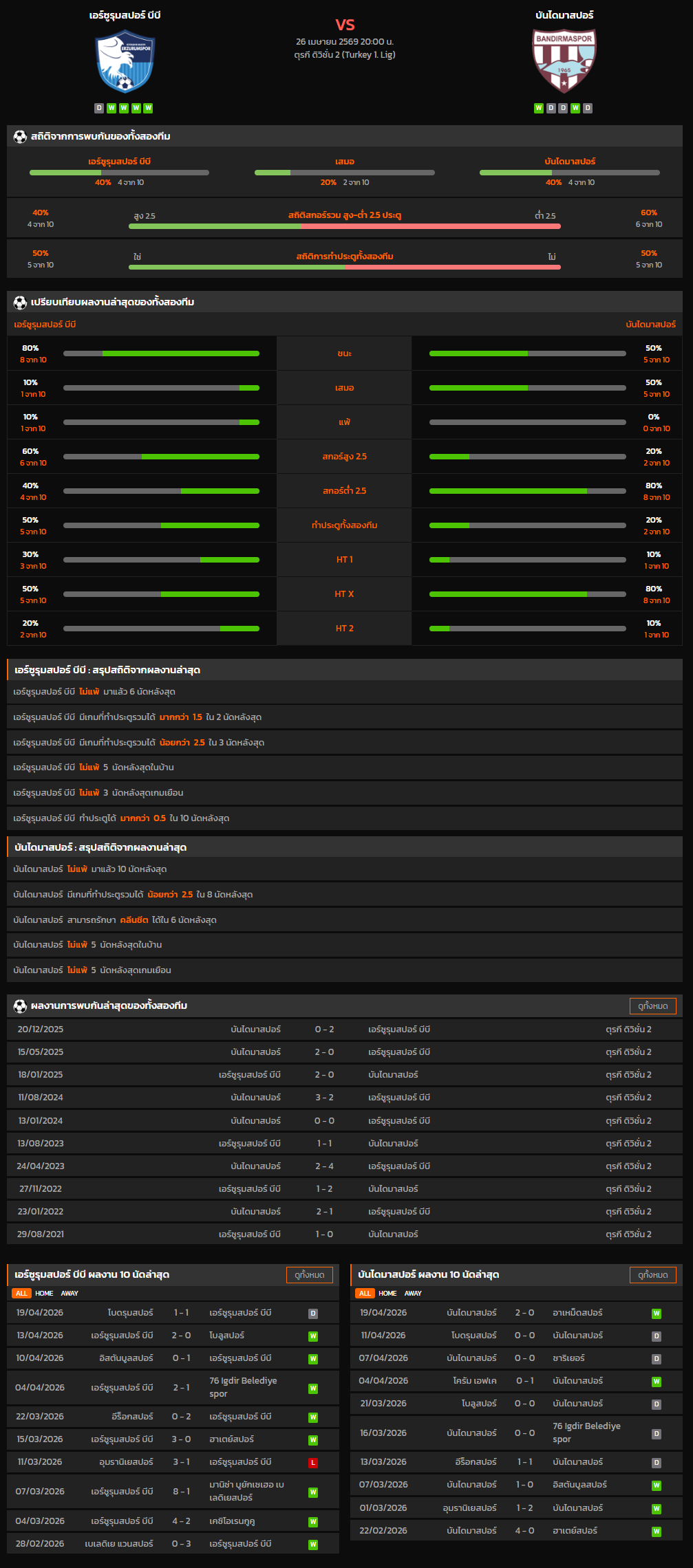Click the over/under 2.5 goals statistic bar
Image resolution: width=693 pixels, height=1568 pixels.
344,226
